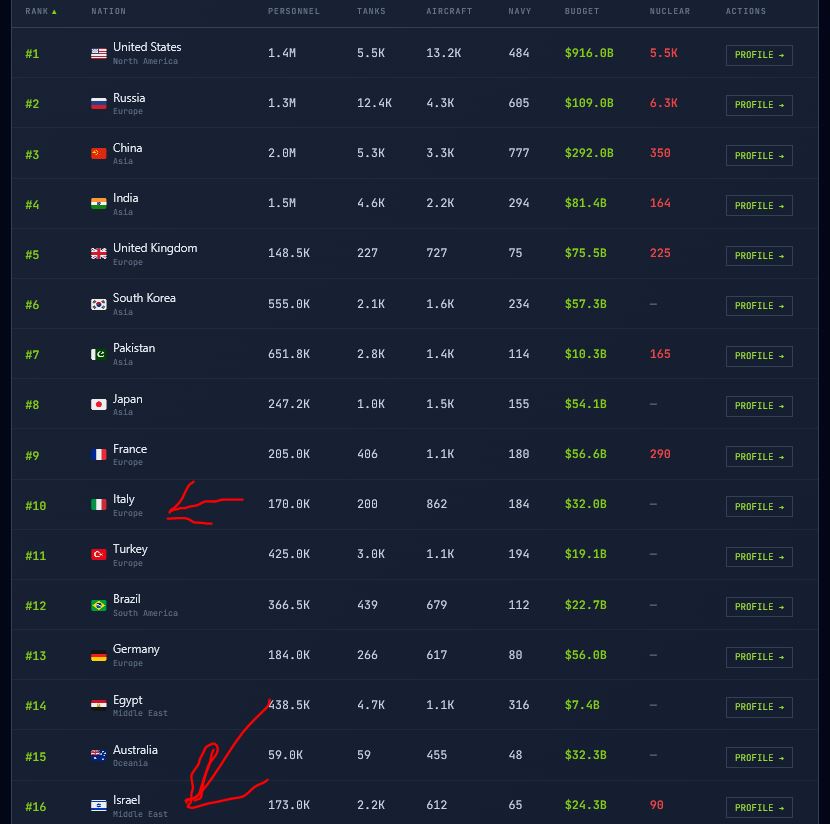Open Germany's PROFILE button
Image resolution: width=830 pixels, height=824 pixels.
click(x=759, y=657)
